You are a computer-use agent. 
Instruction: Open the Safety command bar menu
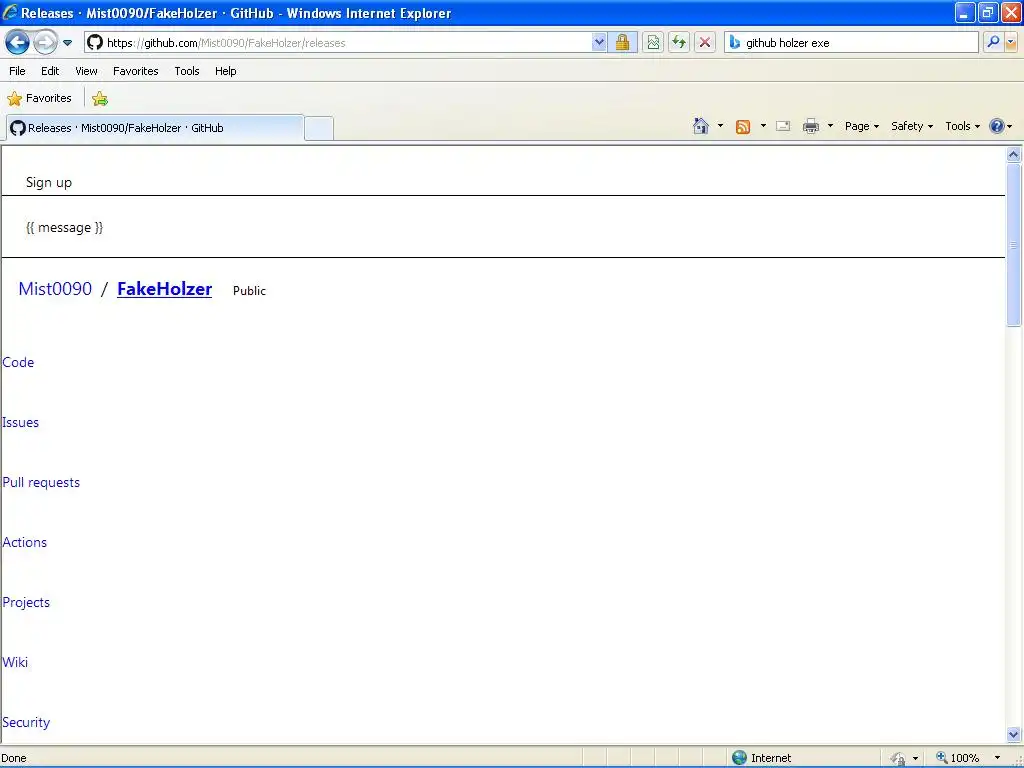(912, 126)
